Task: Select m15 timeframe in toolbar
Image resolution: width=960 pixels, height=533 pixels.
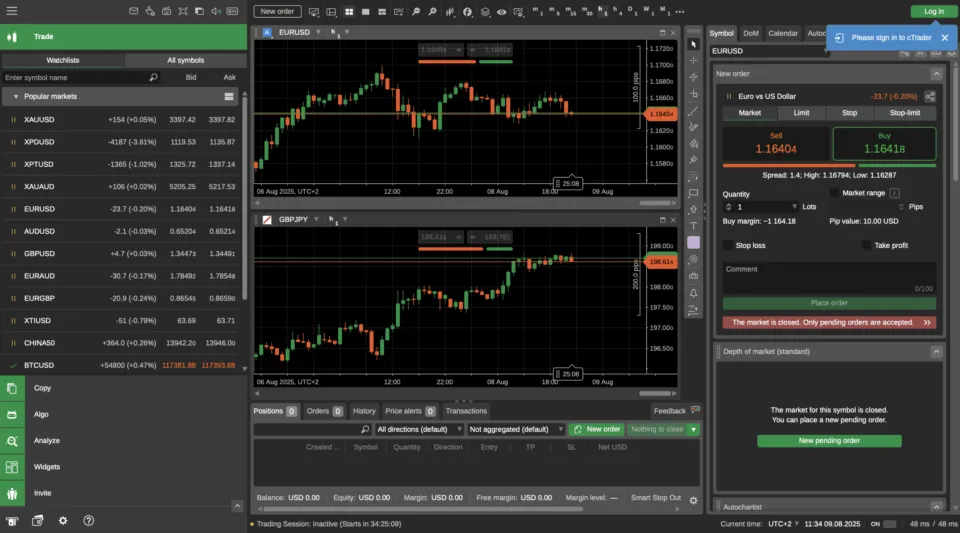Action: [x=570, y=12]
